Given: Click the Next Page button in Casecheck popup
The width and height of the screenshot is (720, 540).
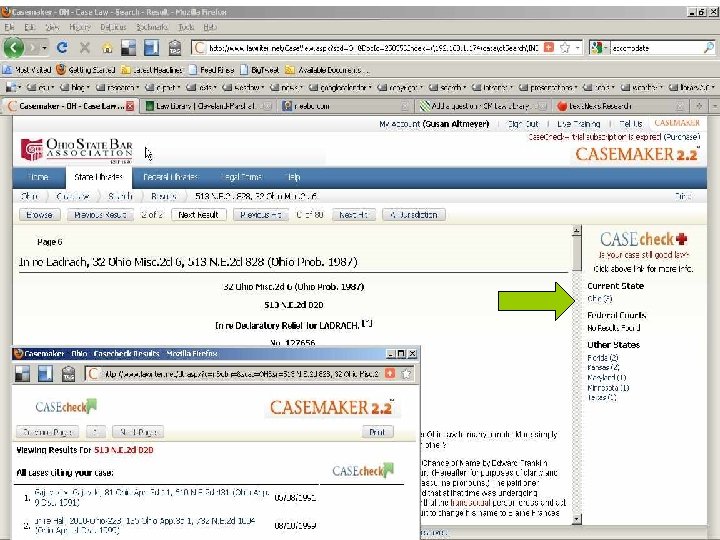Looking at the screenshot, I should tap(138, 432).
